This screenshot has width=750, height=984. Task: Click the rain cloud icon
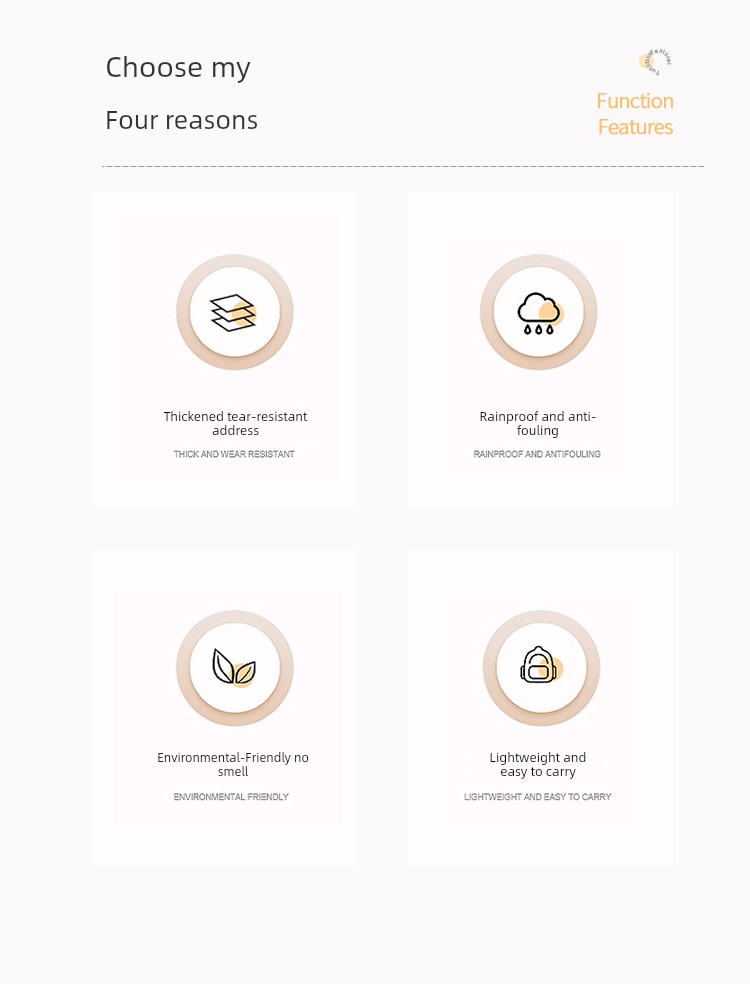pyautogui.click(x=540, y=313)
